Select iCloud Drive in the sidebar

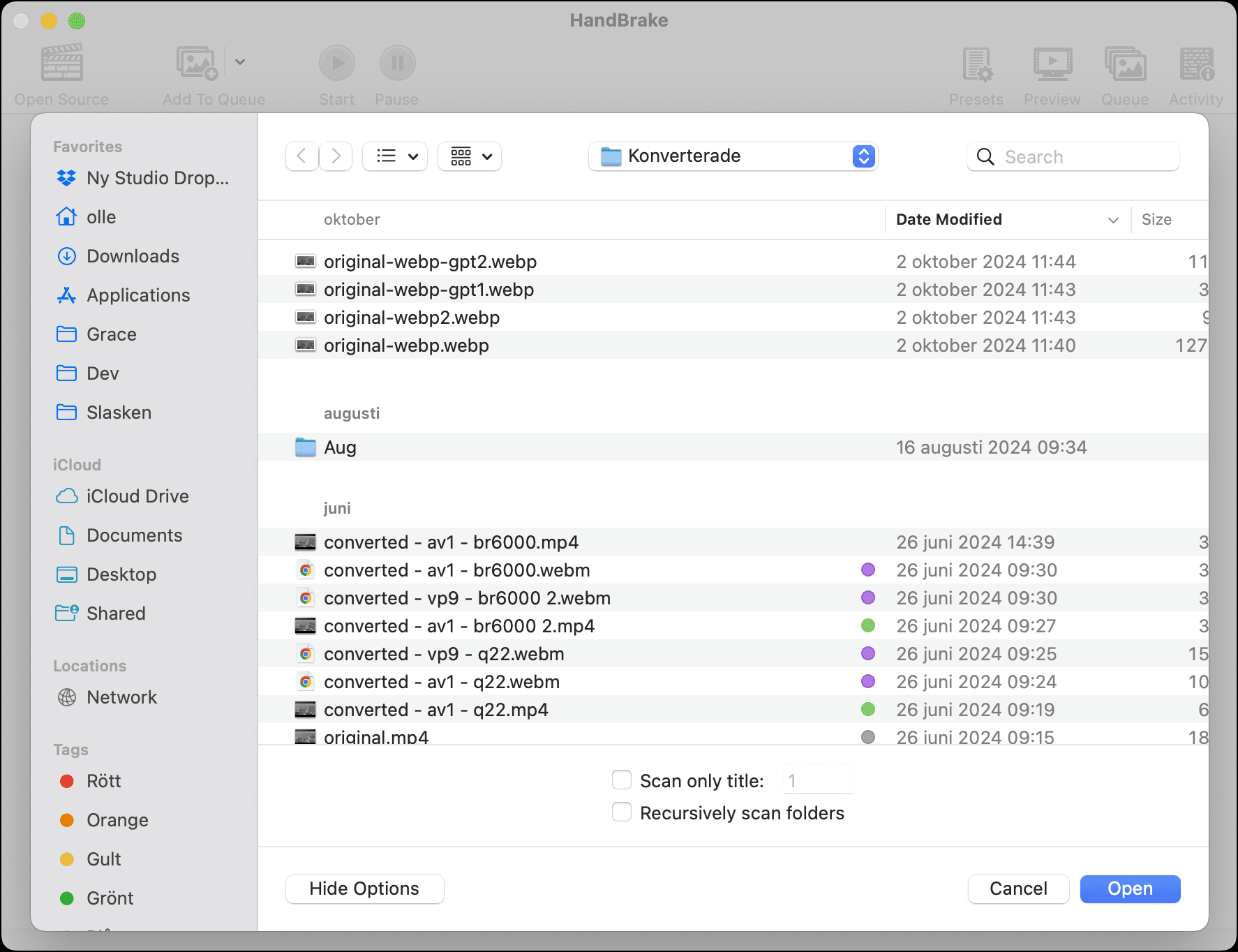pyautogui.click(x=137, y=496)
